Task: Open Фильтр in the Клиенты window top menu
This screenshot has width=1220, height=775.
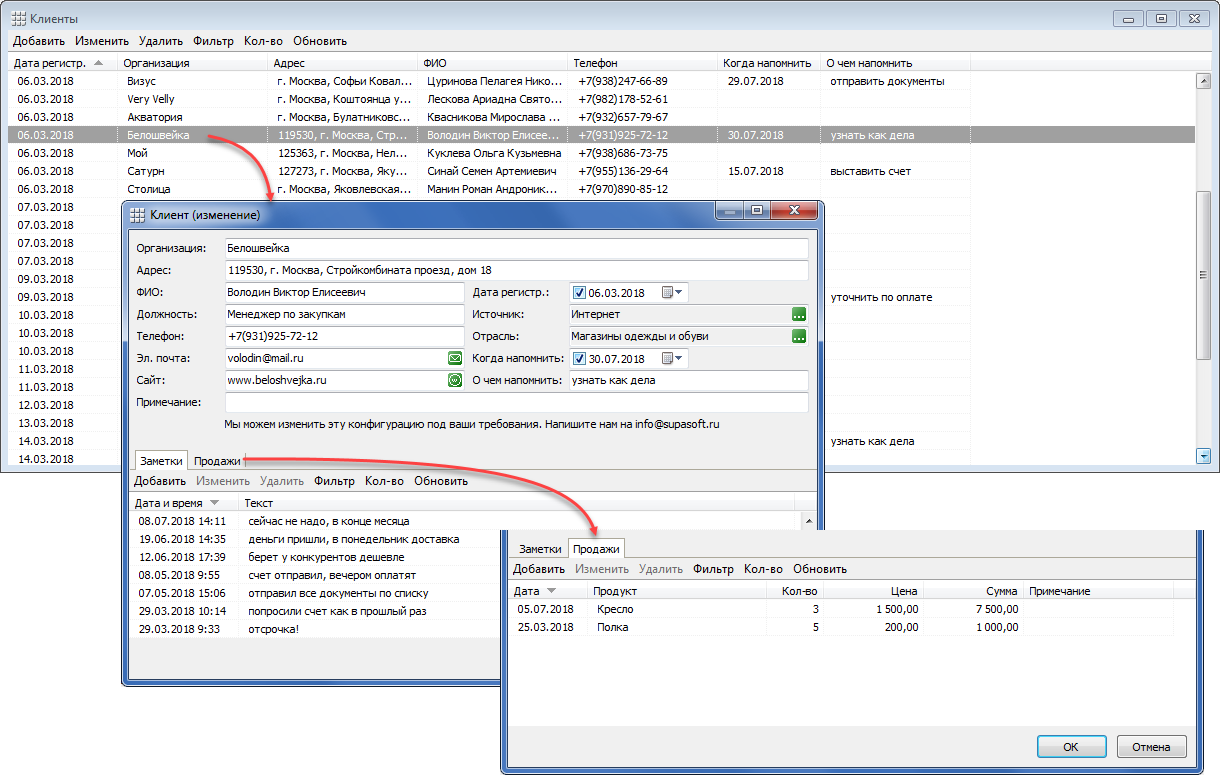Action: pyautogui.click(x=213, y=41)
